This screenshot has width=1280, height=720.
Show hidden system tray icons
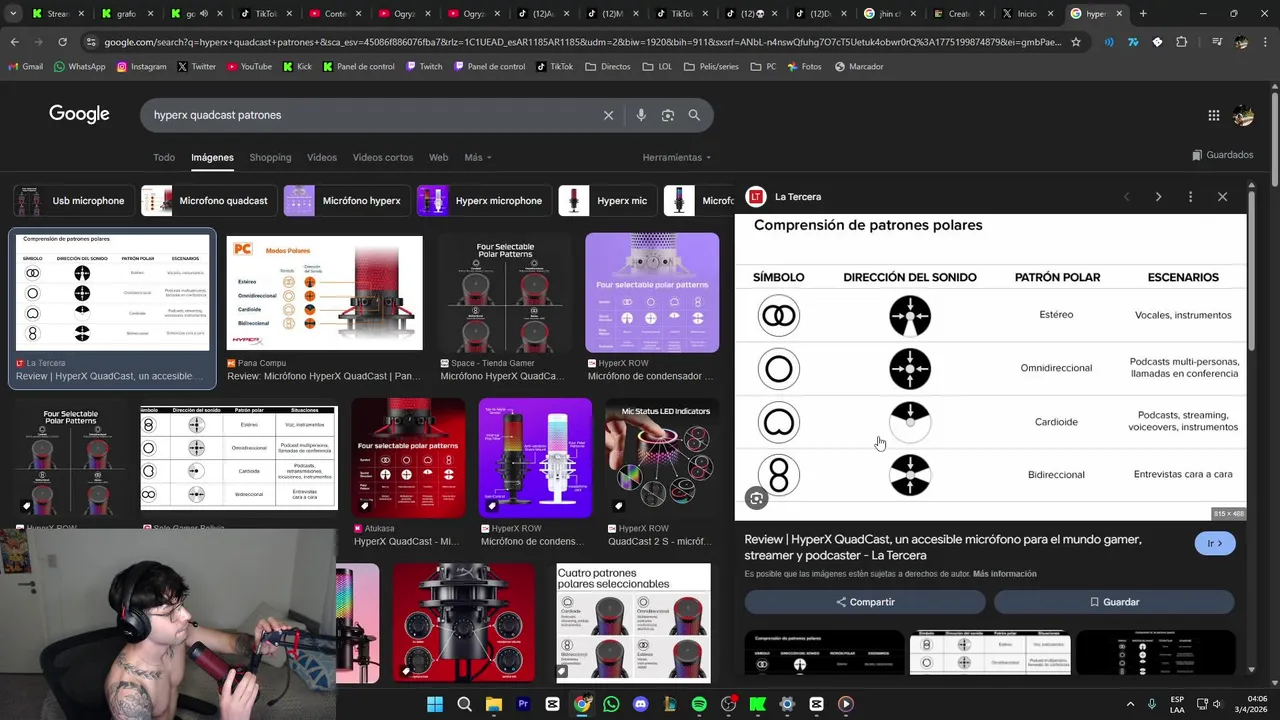pos(1130,704)
